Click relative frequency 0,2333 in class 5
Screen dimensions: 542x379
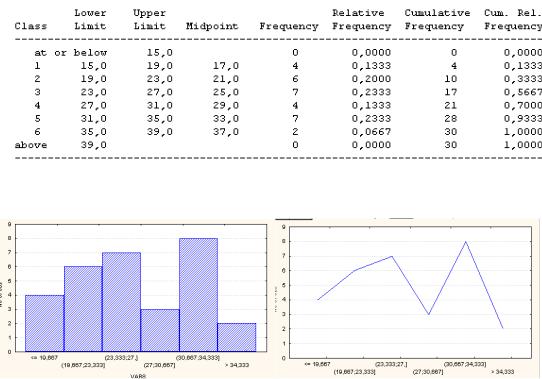point(372,119)
